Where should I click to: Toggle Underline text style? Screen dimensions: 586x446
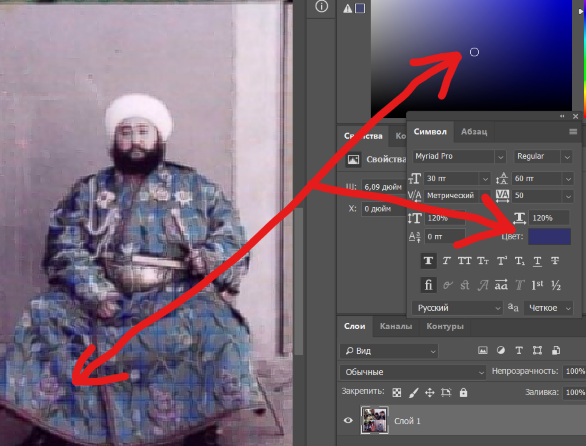click(537, 261)
